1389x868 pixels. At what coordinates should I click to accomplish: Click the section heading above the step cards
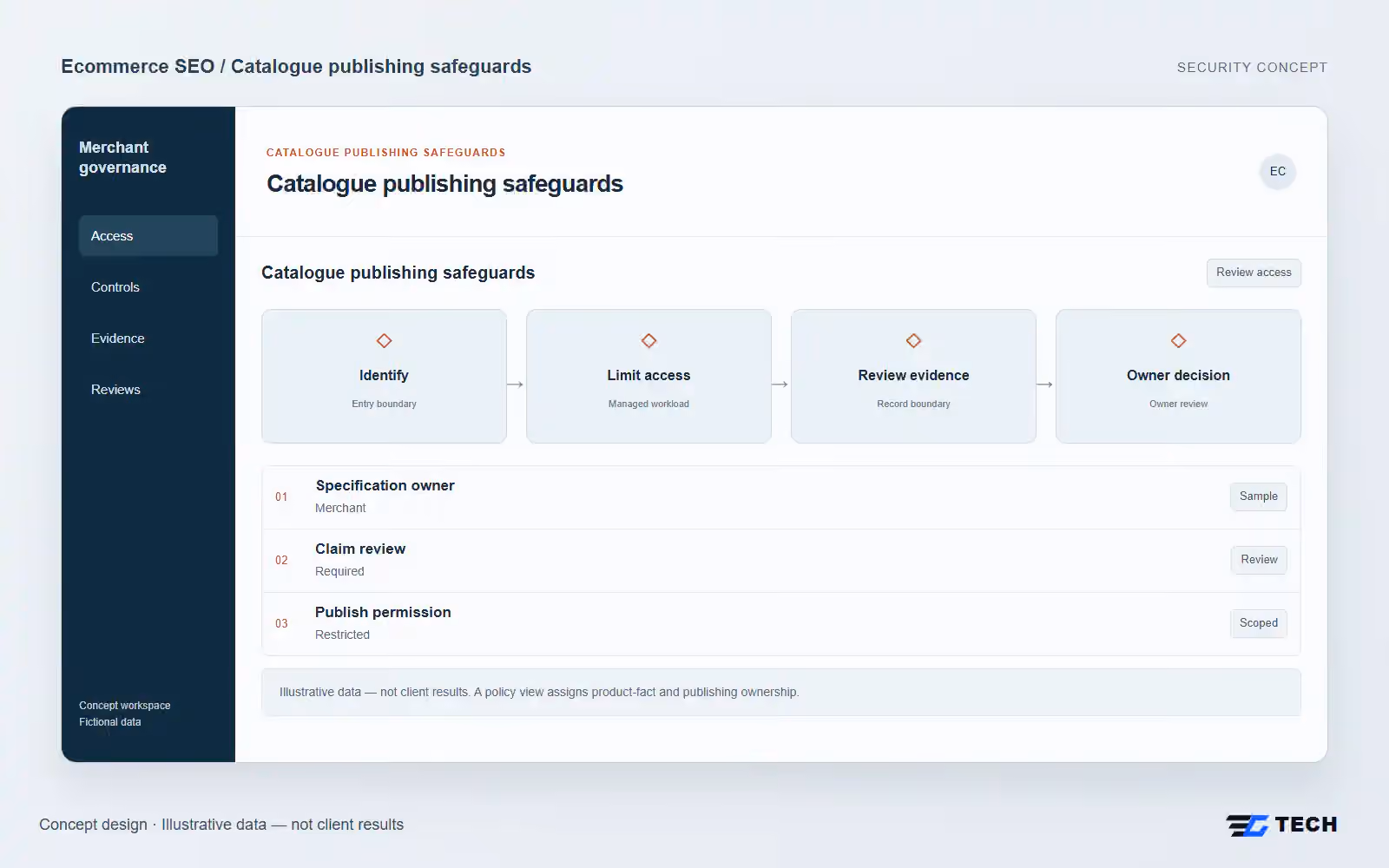[398, 273]
